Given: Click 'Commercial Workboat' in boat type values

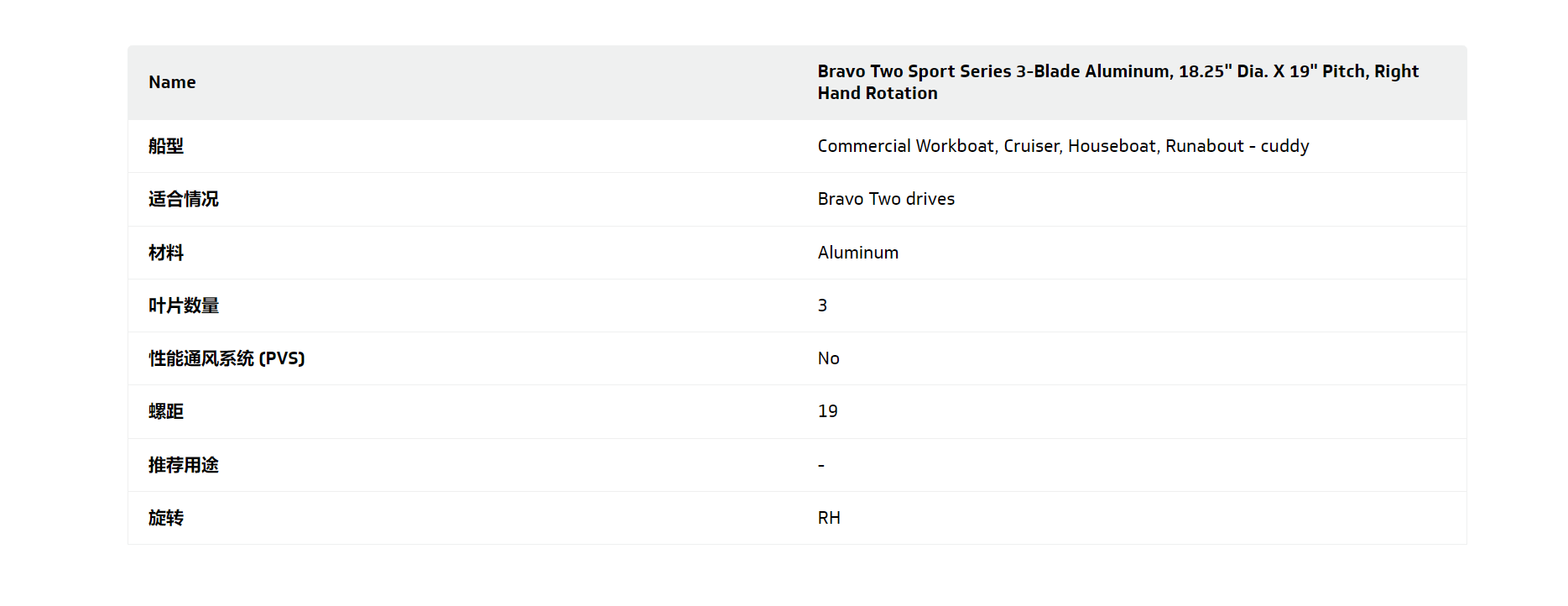Looking at the screenshot, I should tap(905, 146).
